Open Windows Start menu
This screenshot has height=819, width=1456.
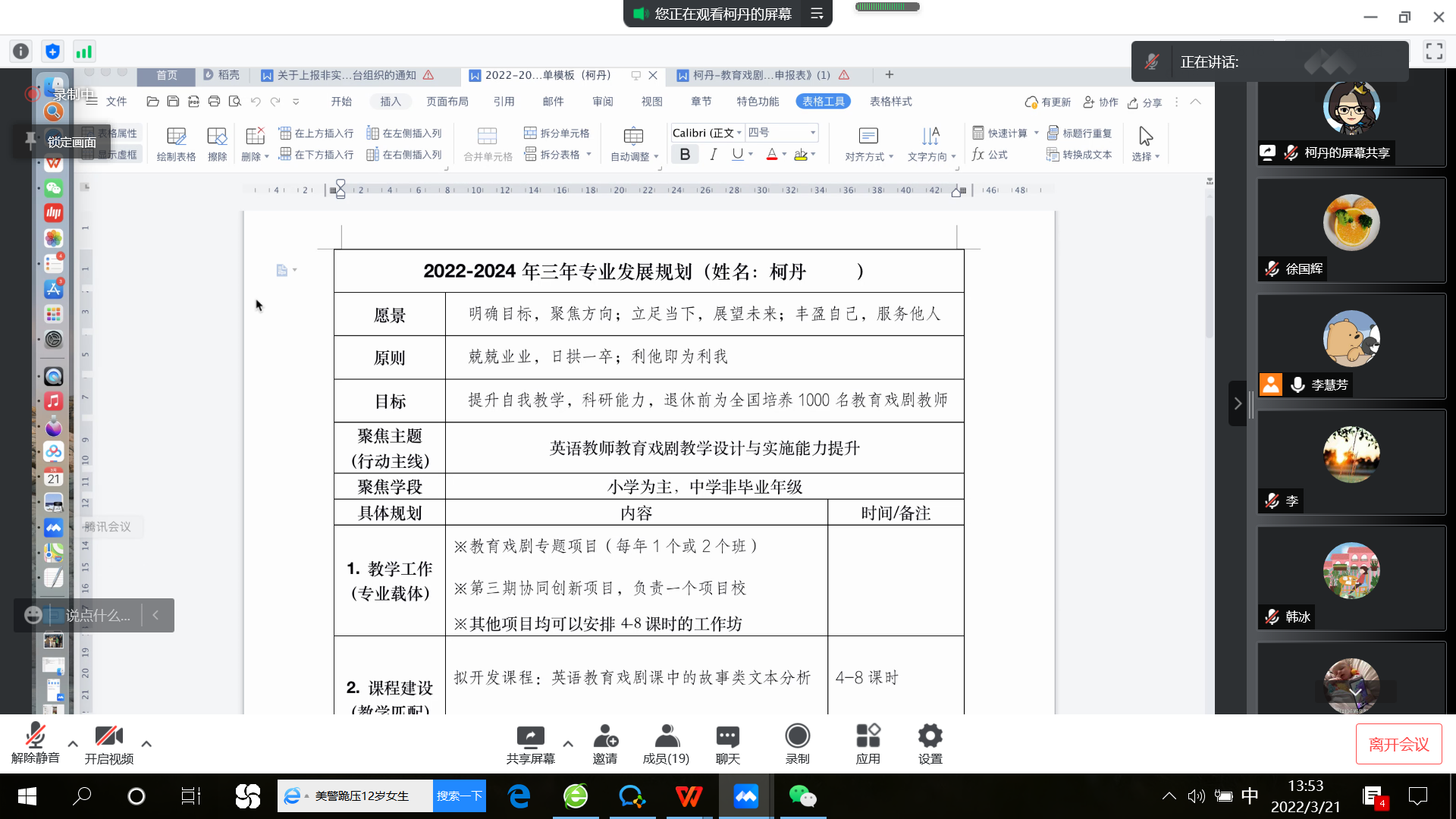point(27,796)
